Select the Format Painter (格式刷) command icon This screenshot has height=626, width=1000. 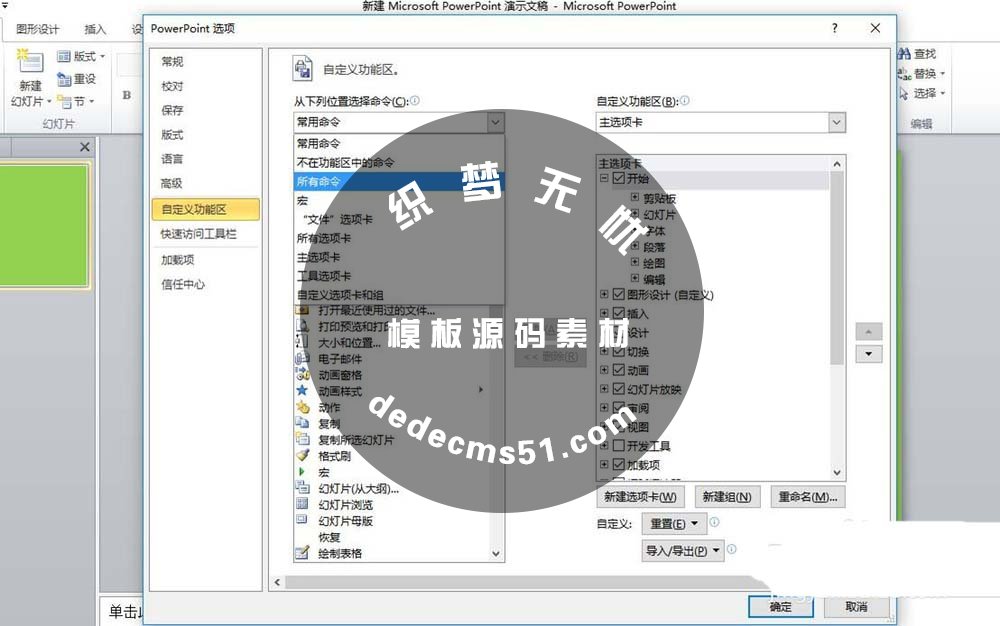point(300,455)
